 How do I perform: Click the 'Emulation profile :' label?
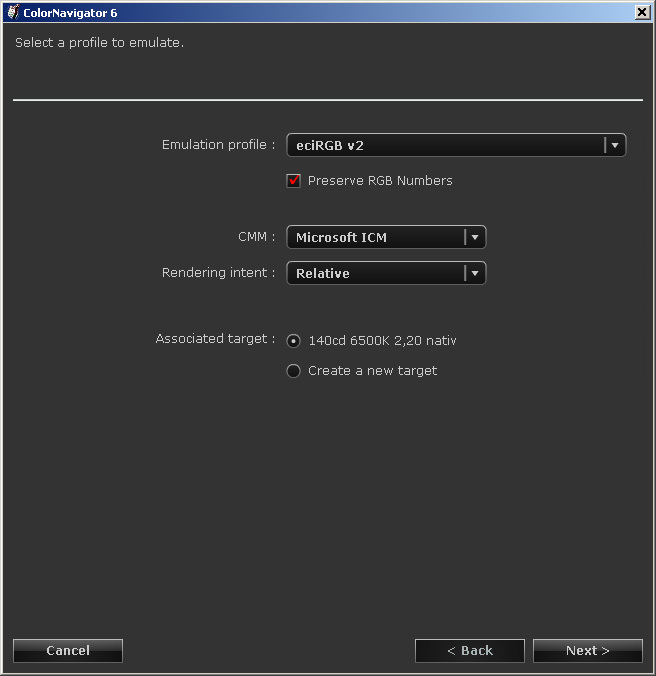pos(219,145)
